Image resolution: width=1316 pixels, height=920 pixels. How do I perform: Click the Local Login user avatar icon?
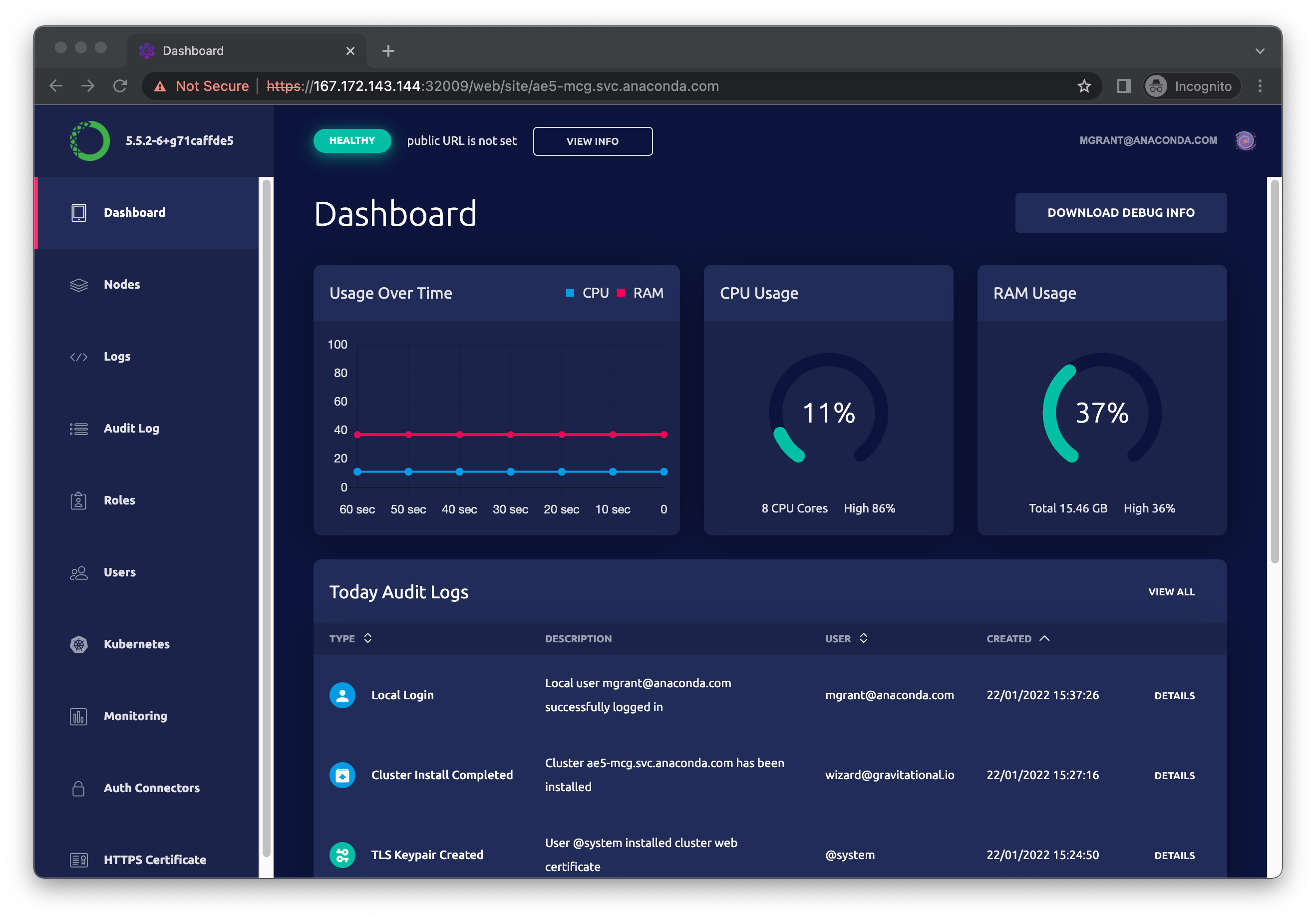(x=342, y=695)
